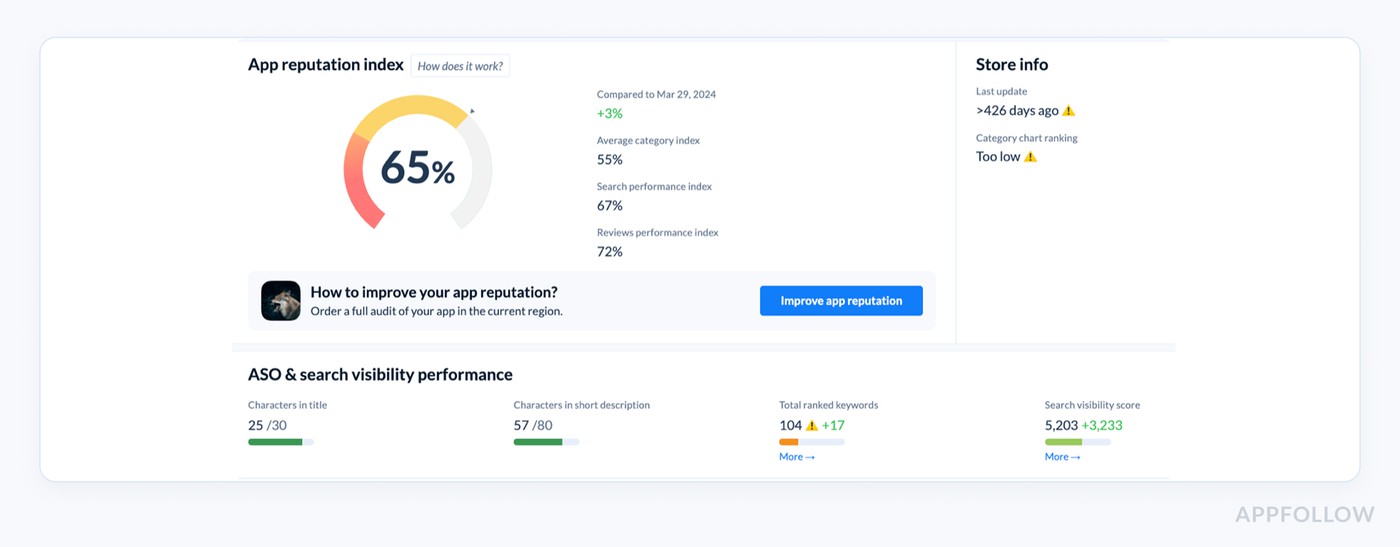The height and width of the screenshot is (547, 1400).
Task: Click the '55%' category index value
Action: tap(610, 160)
